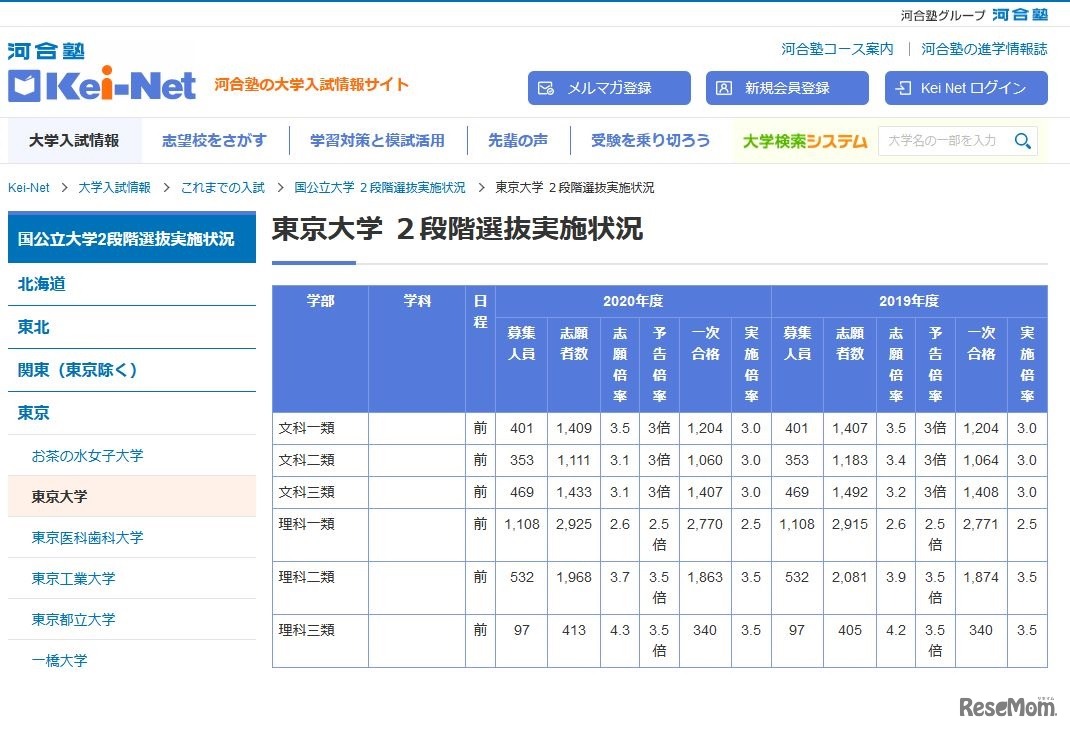Open 学習対策と模試活用 from the navigation
The height and width of the screenshot is (730, 1070).
pos(377,141)
